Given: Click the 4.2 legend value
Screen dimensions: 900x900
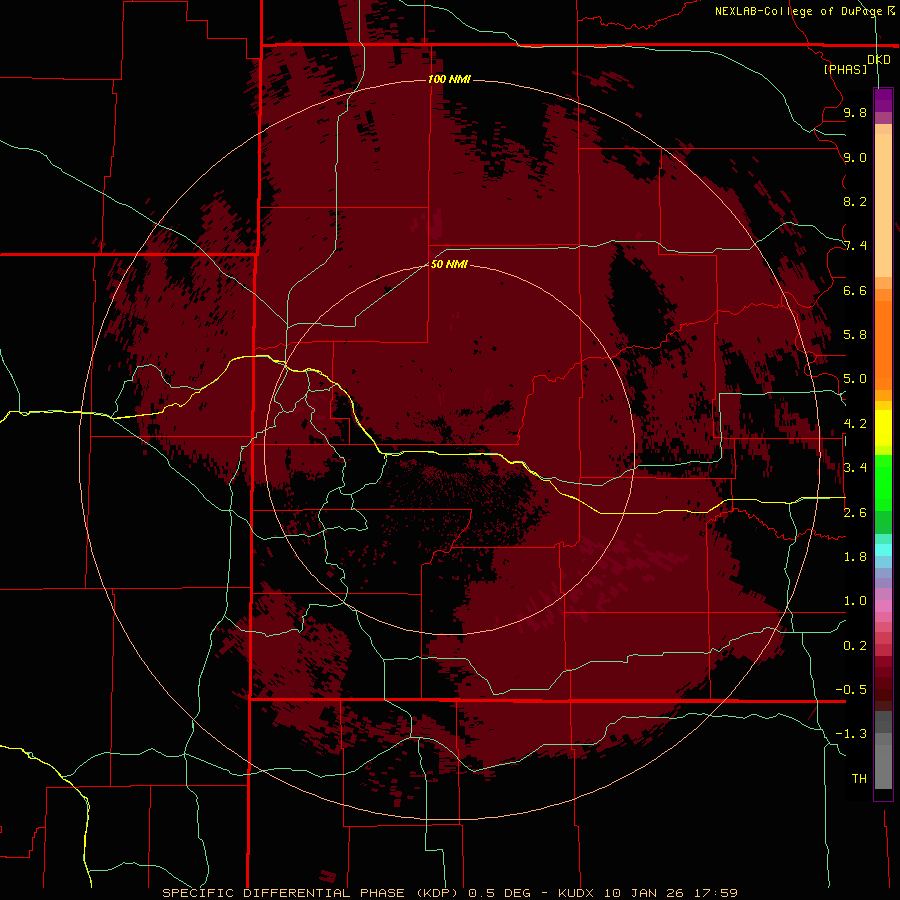Looking at the screenshot, I should (x=855, y=424).
